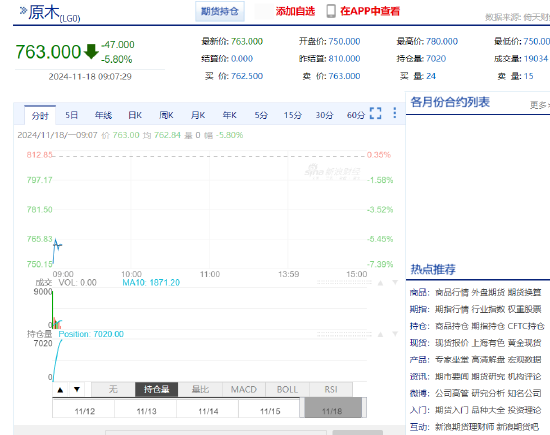Open the 期指行情 link
Viewport: 550px width, 435px height.
452,309
